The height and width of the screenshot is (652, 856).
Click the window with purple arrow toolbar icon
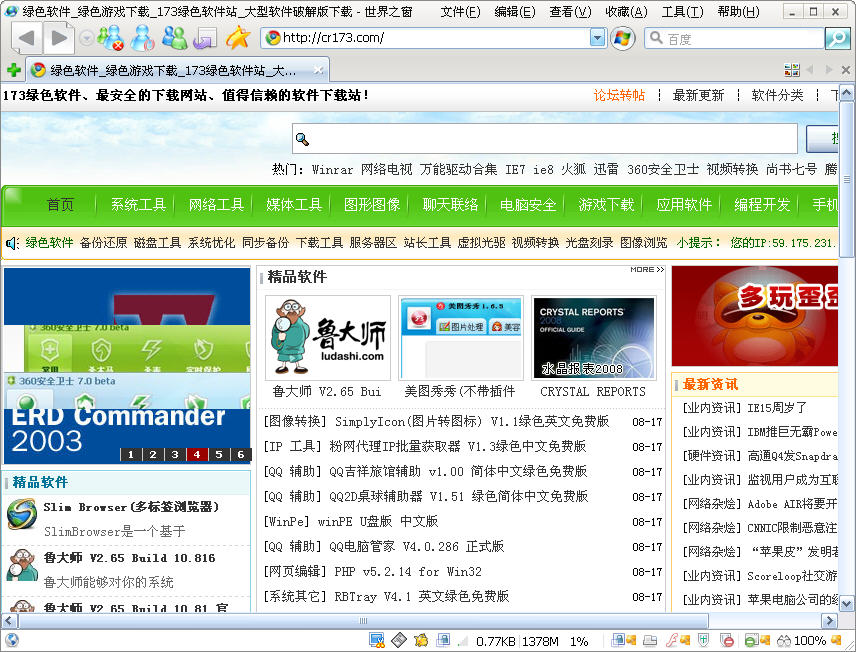(x=205, y=38)
